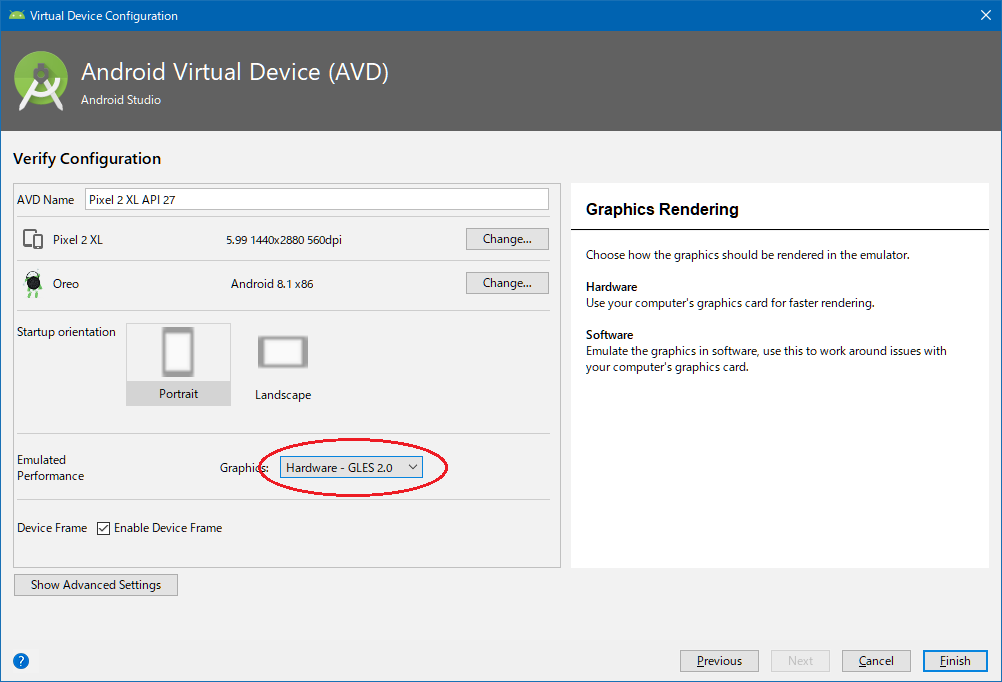Click the blue help question mark icon
Screen dimensions: 1002x682
(21, 661)
